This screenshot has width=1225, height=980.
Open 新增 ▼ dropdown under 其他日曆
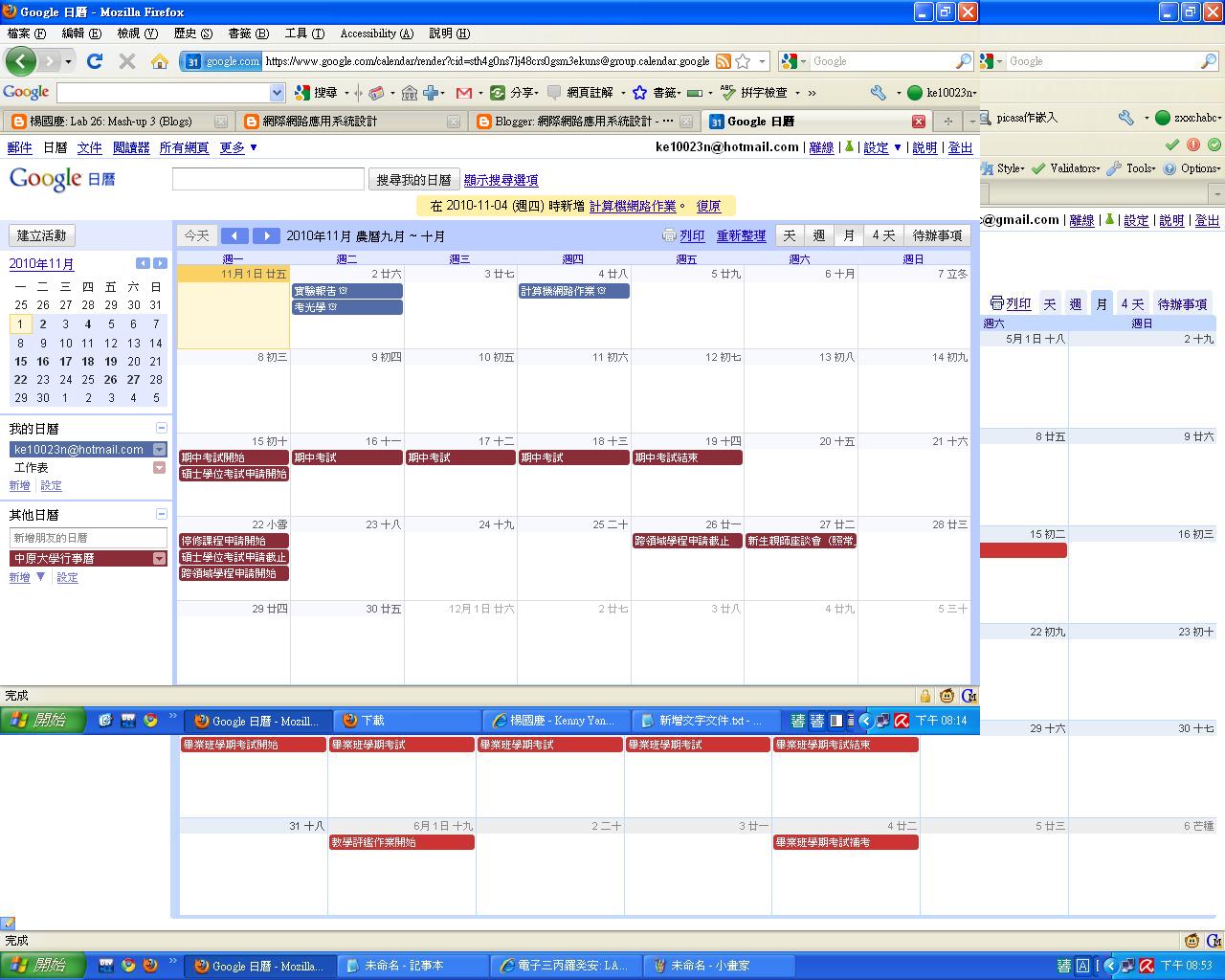tap(27, 577)
